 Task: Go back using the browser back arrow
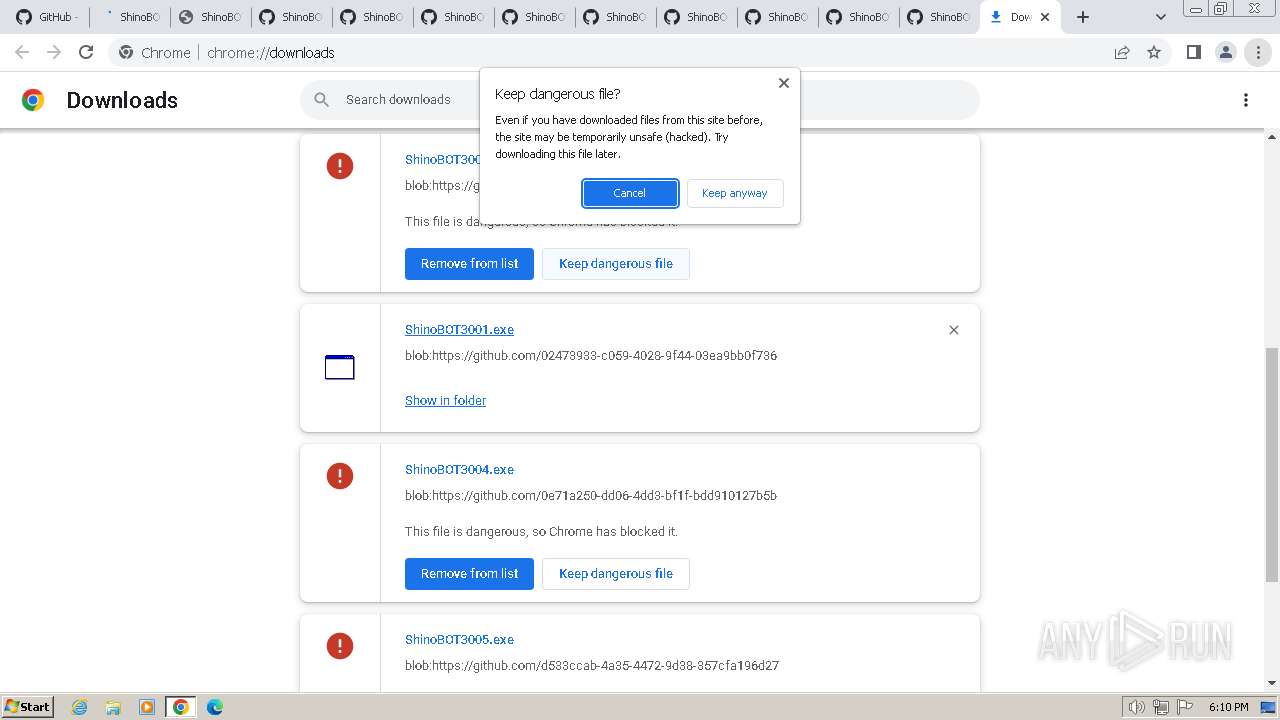point(22,53)
